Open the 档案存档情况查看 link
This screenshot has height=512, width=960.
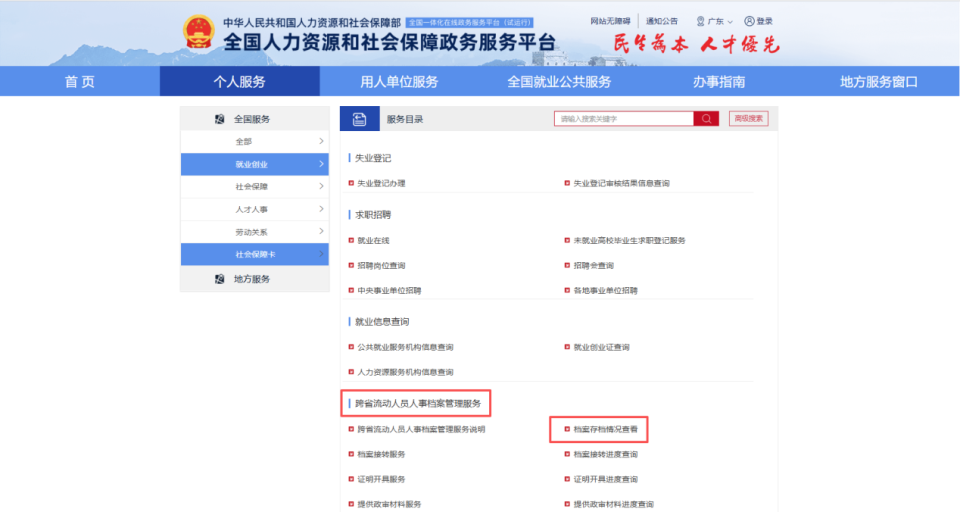606,429
